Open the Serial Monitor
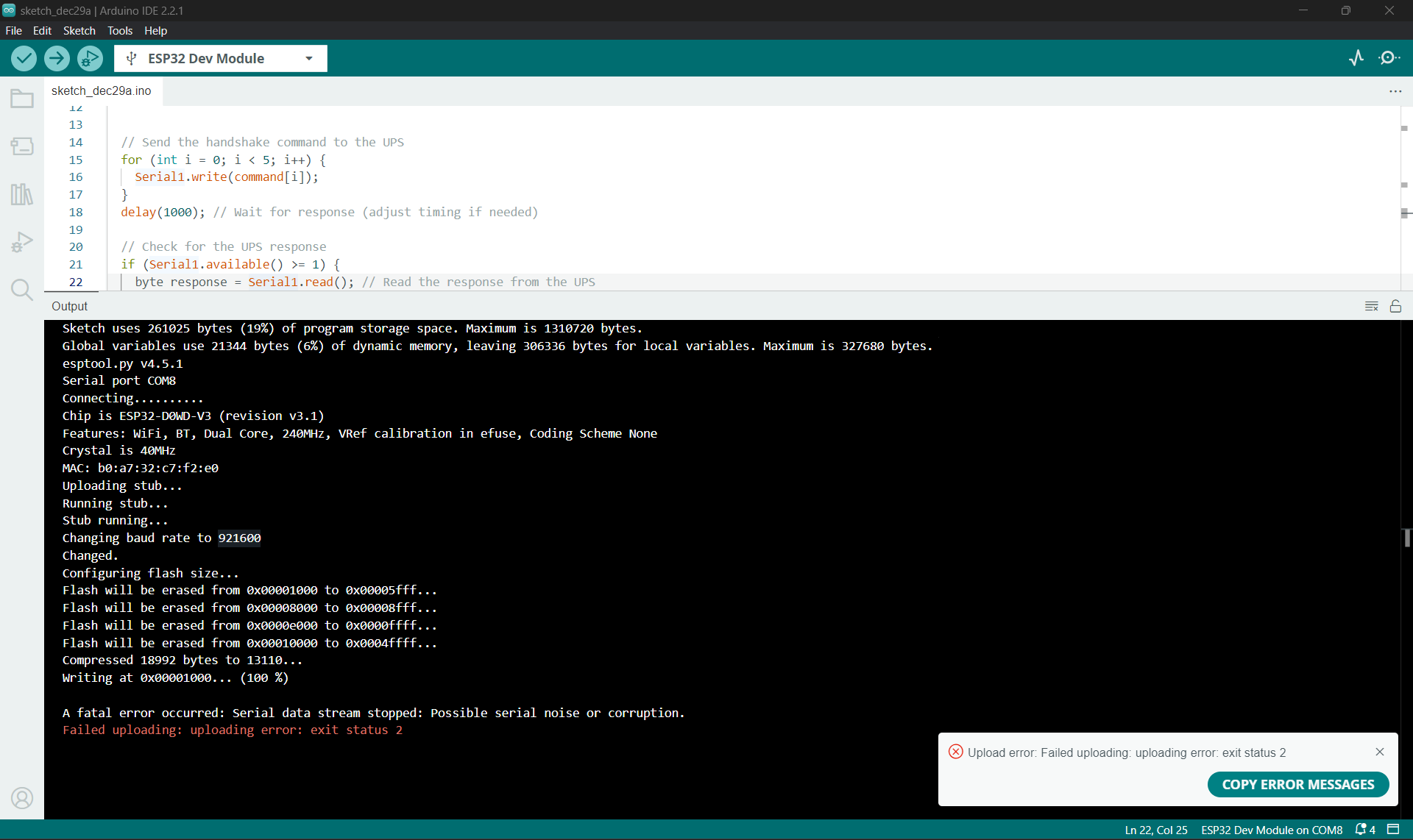This screenshot has height=840, width=1413. pos(1389,58)
